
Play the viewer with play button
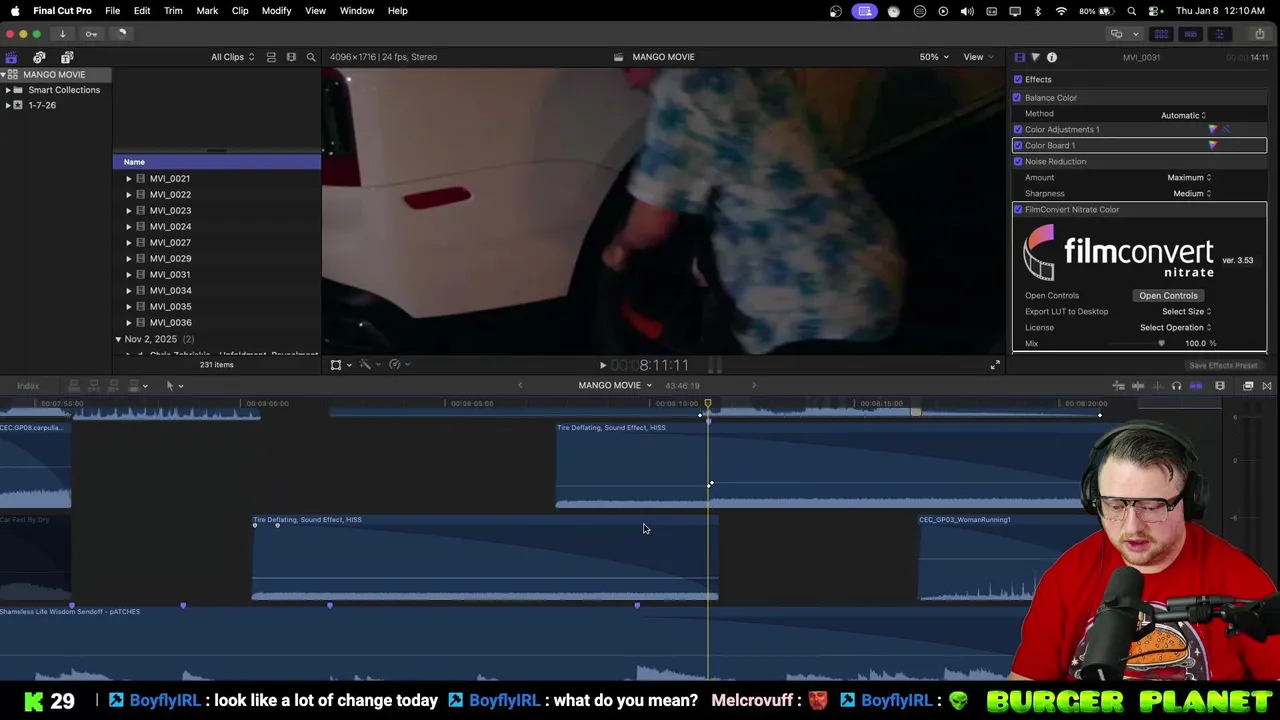click(x=602, y=366)
